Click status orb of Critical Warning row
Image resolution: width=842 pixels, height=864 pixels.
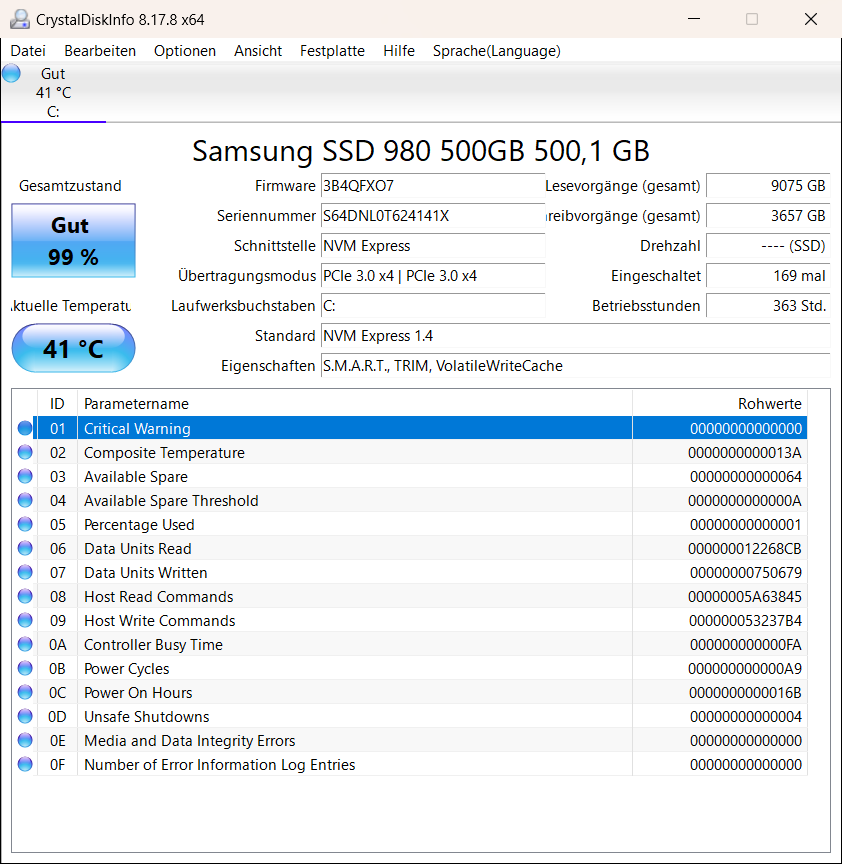click(25, 428)
